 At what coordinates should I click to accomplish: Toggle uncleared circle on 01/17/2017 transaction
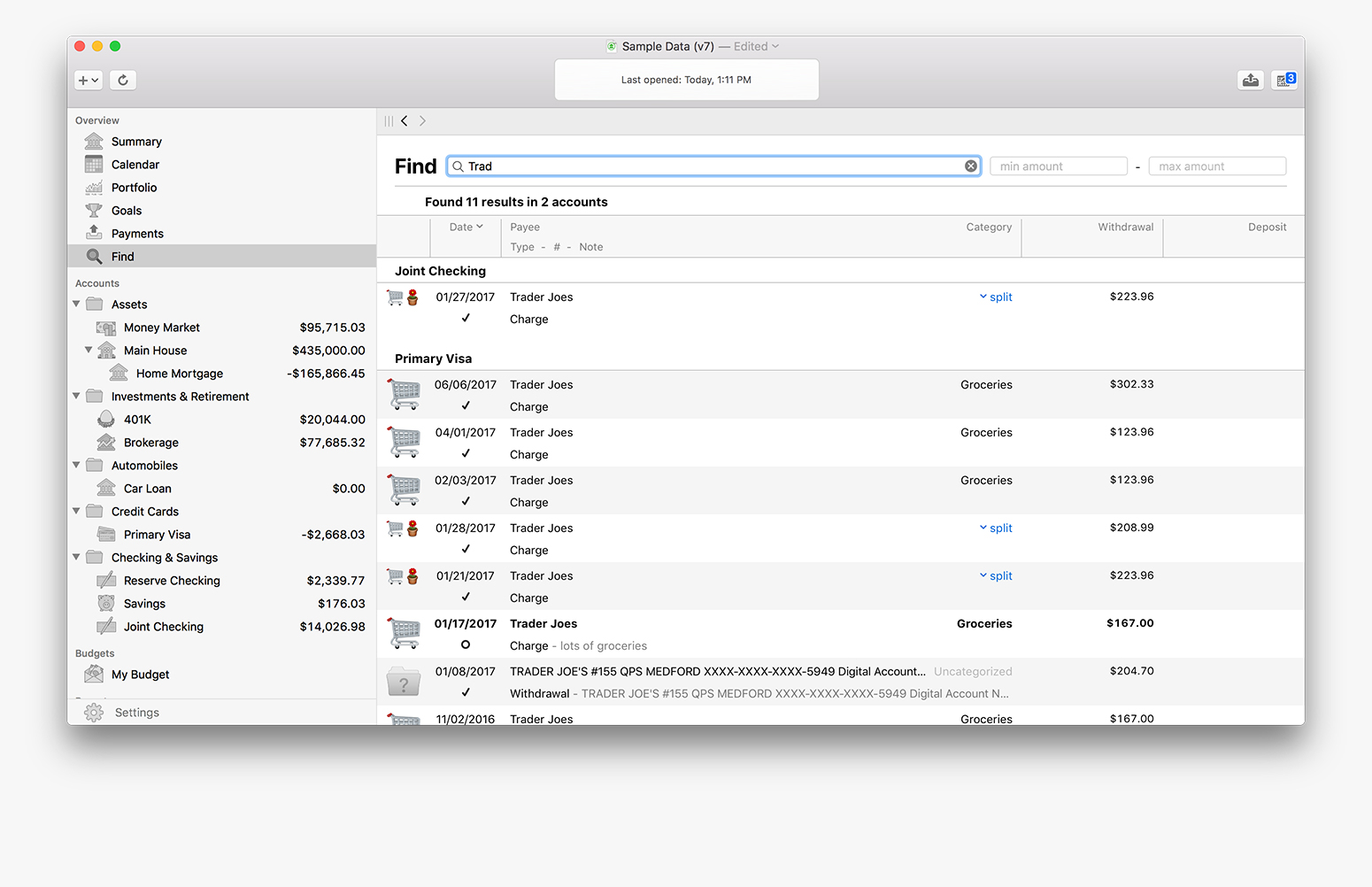[466, 644]
